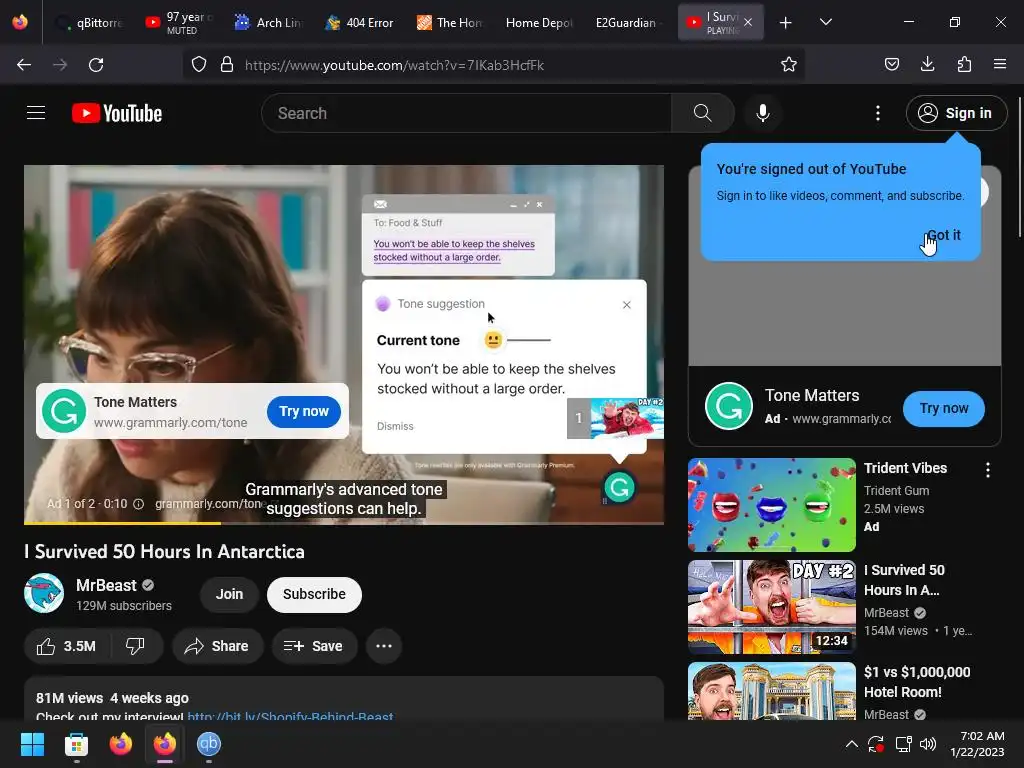Click the page vertical scrollbar

[x=1020, y=167]
